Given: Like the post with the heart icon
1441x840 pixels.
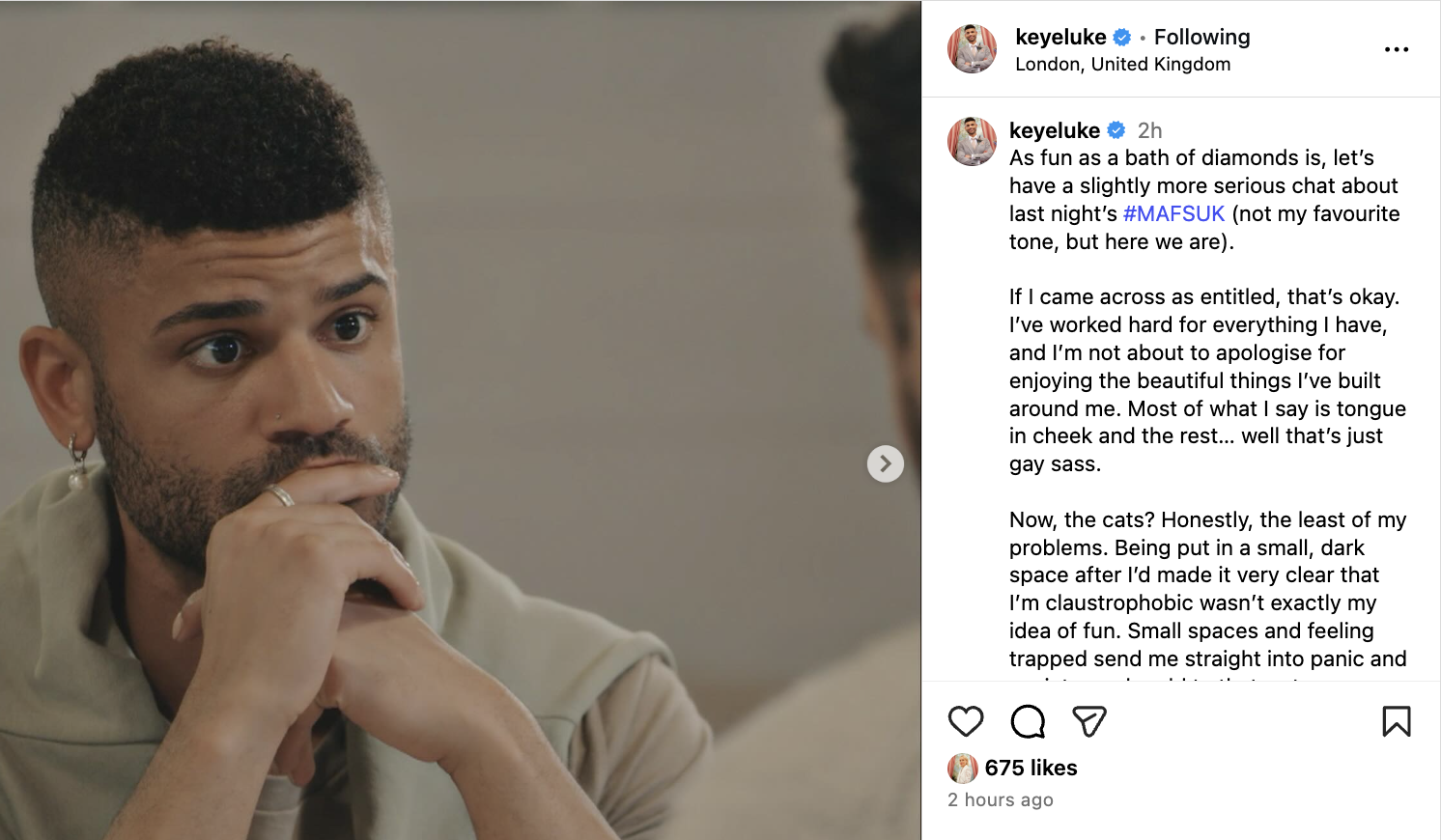Looking at the screenshot, I should pos(966,721).
